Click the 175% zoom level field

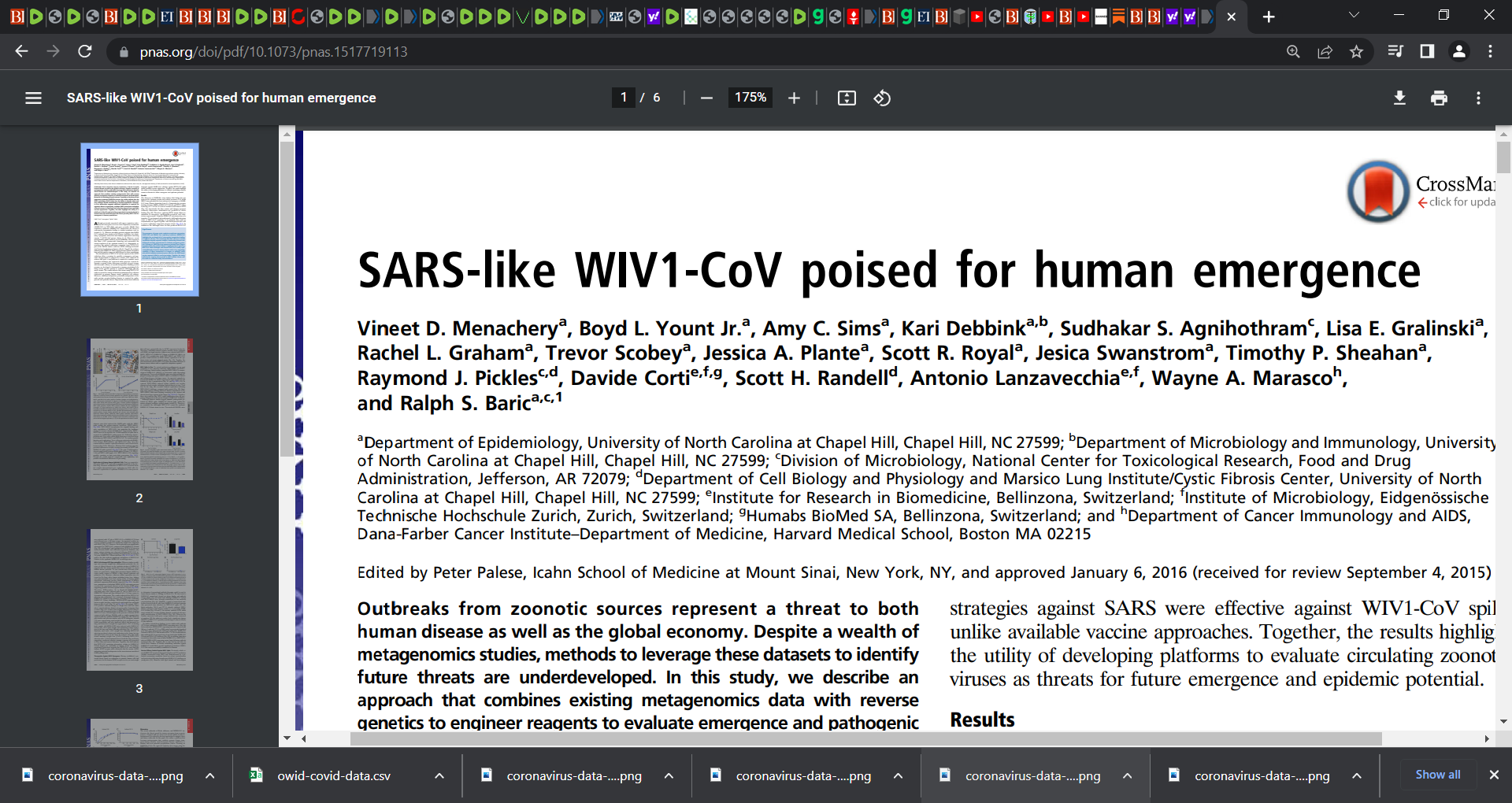[x=750, y=98]
